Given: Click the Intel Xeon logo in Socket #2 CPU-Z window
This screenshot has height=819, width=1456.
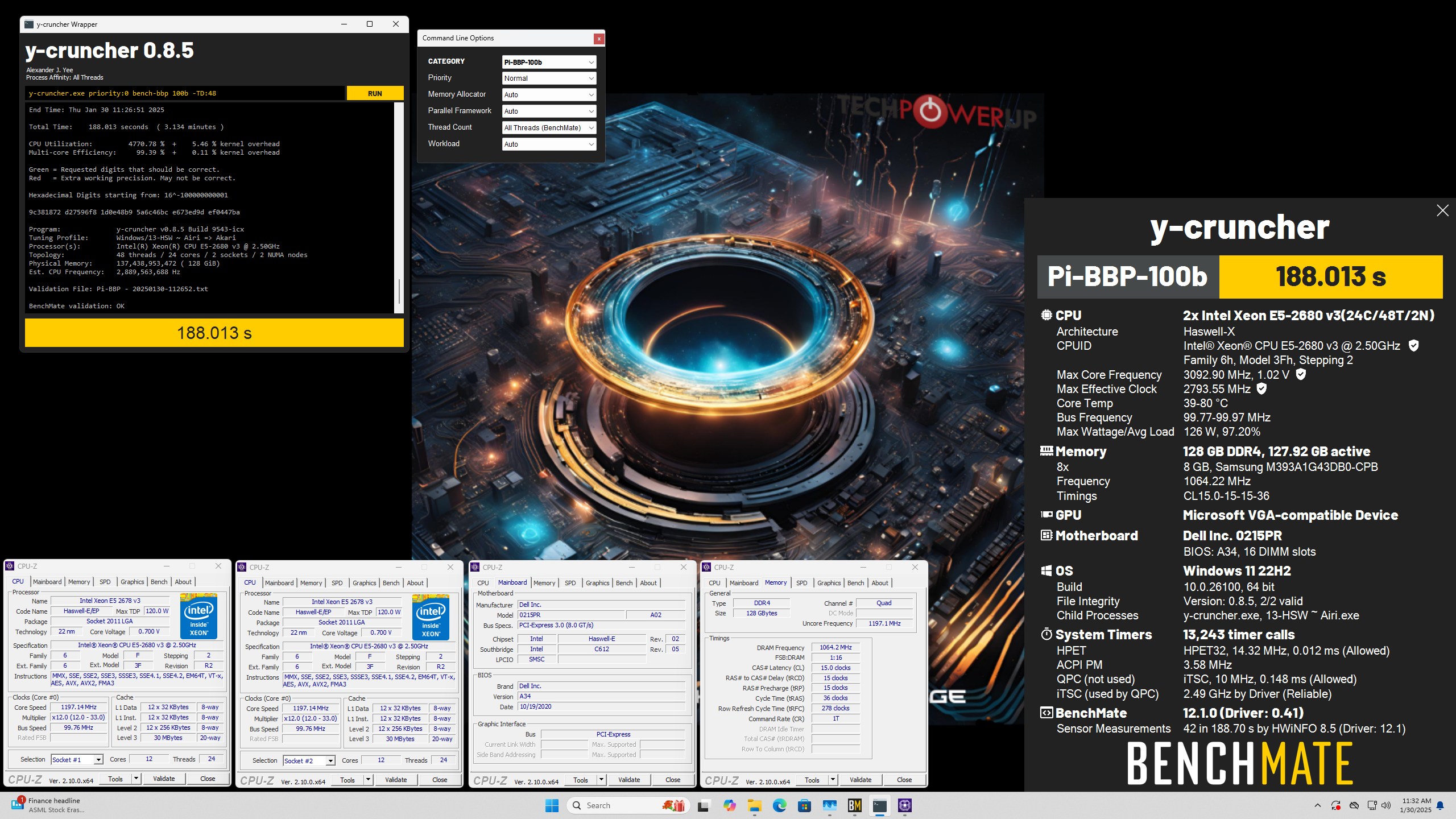Looking at the screenshot, I should (x=431, y=617).
